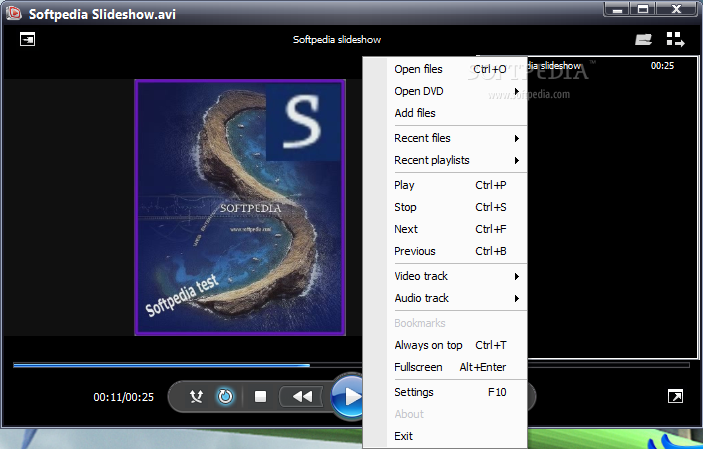Click Exit in the context menu
This screenshot has width=703, height=449.
click(456, 436)
